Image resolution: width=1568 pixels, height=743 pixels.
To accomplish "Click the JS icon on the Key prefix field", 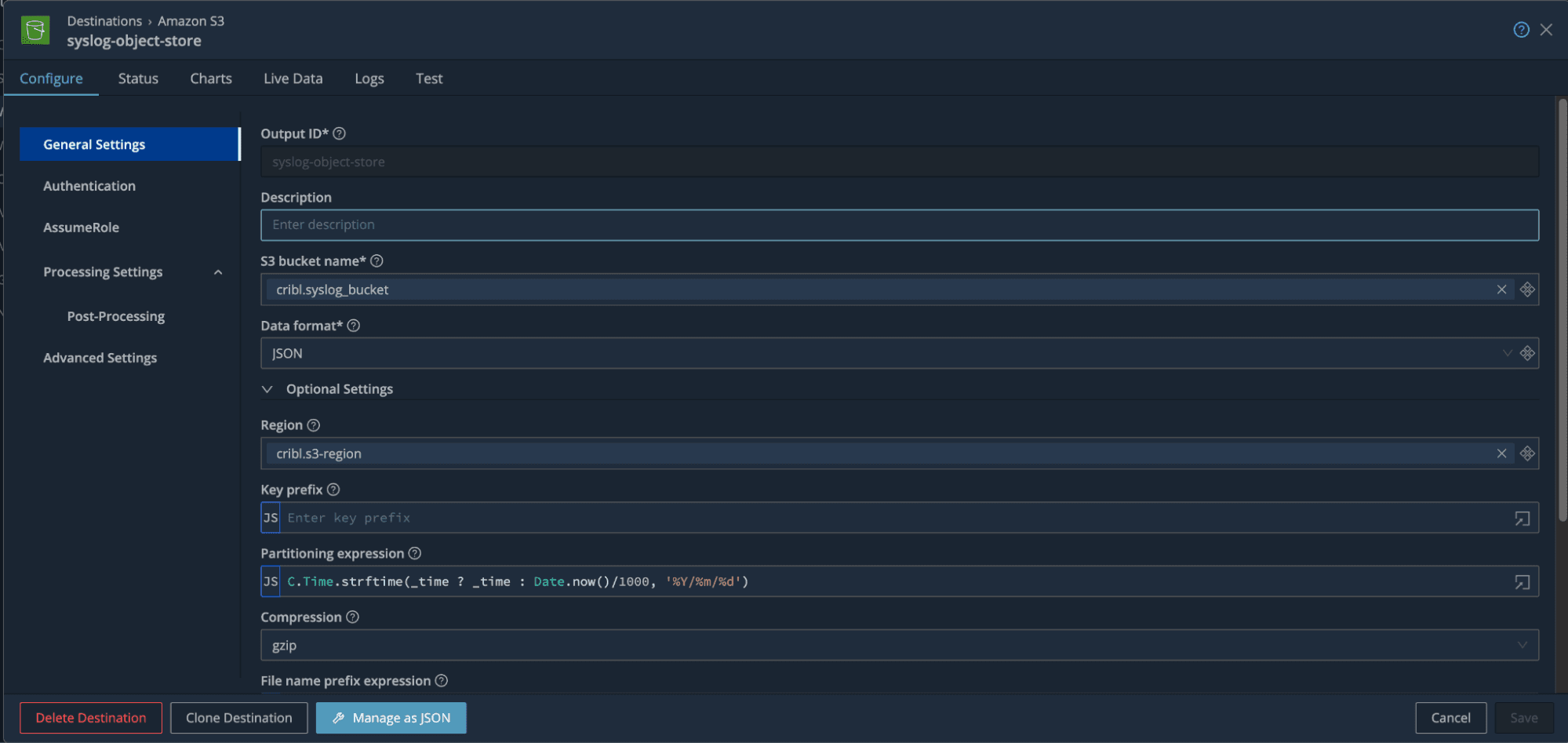I will pos(270,517).
